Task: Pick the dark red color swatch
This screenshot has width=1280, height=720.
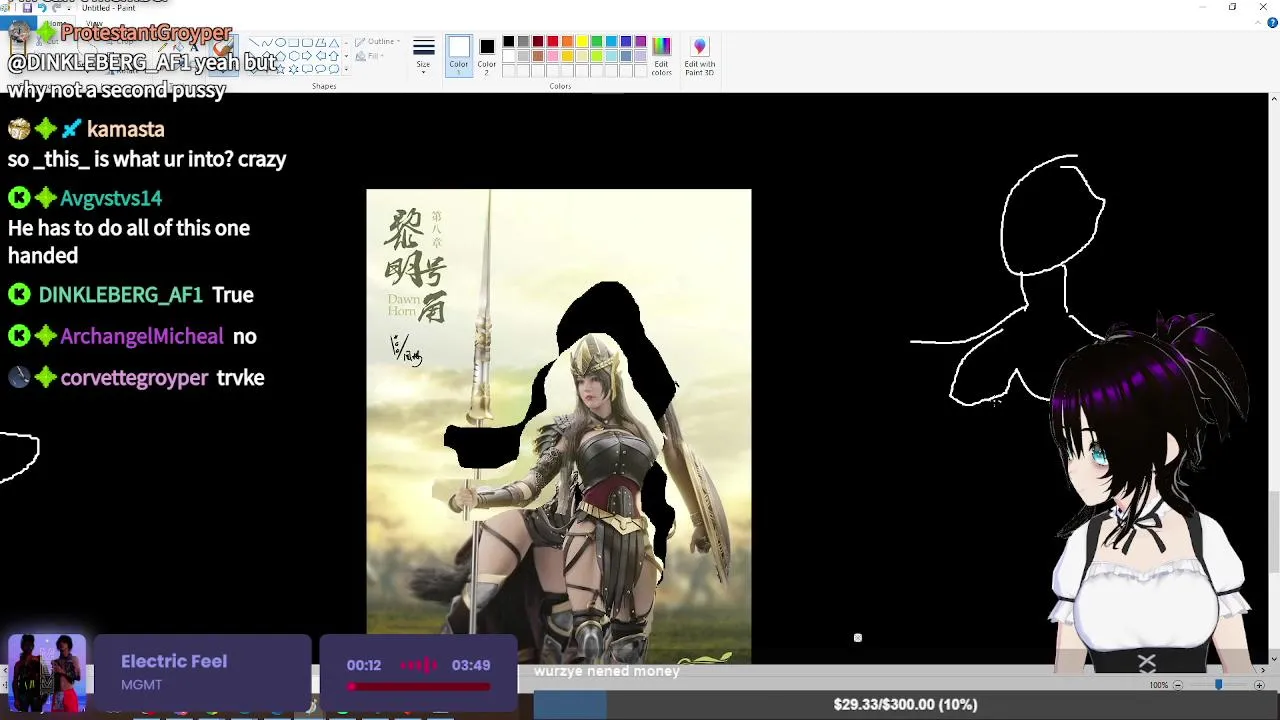Action: coord(538,41)
